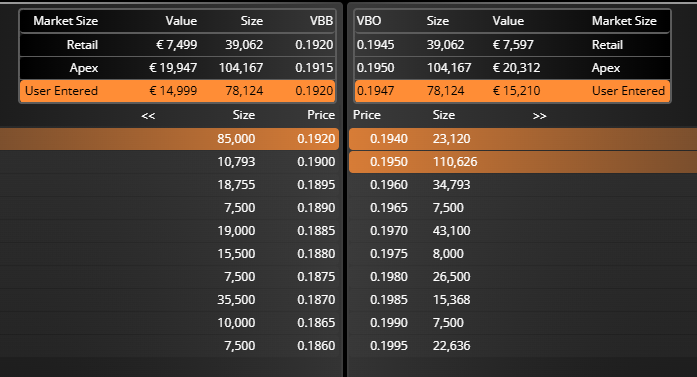Select the Retail row on offer side
This screenshot has height=377, width=697.
coord(512,45)
